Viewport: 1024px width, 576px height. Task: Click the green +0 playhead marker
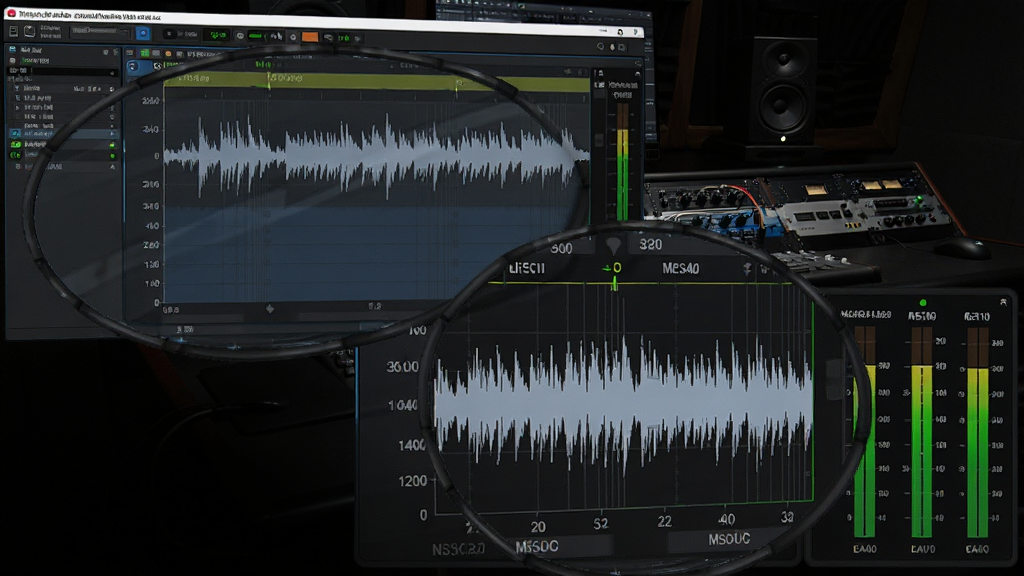click(x=613, y=268)
